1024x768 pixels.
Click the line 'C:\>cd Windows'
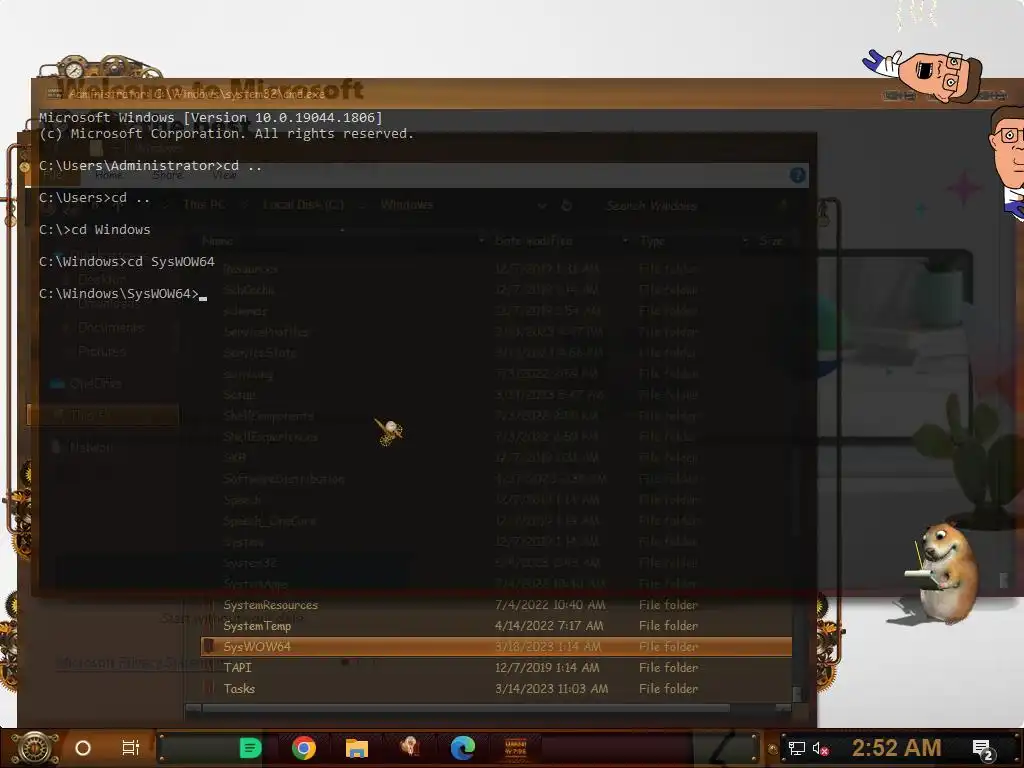tap(95, 230)
